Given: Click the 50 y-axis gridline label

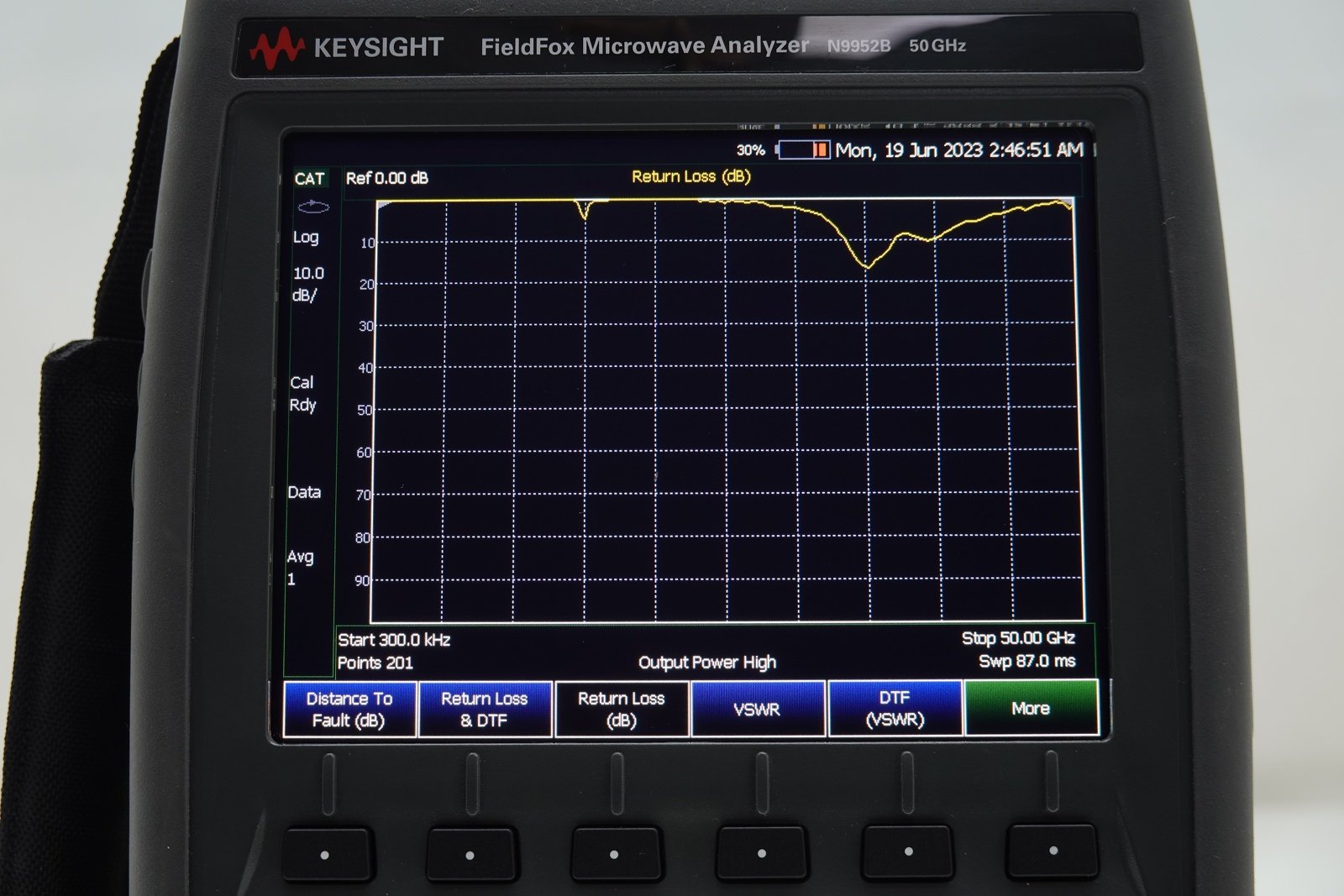Looking at the screenshot, I should pyautogui.click(x=365, y=411).
